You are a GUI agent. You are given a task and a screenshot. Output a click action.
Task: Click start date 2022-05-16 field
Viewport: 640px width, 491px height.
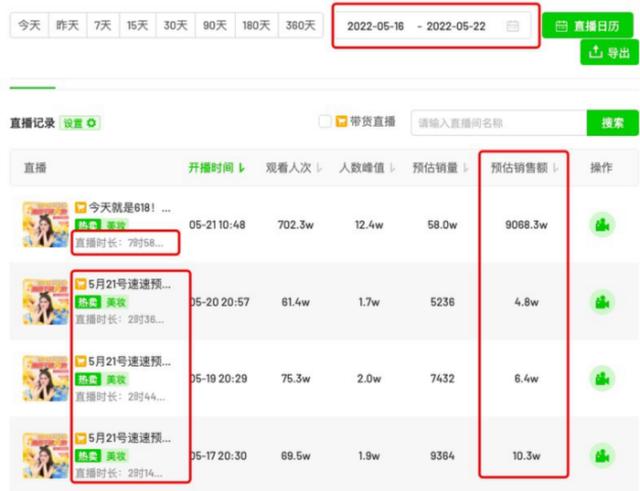tap(376, 26)
